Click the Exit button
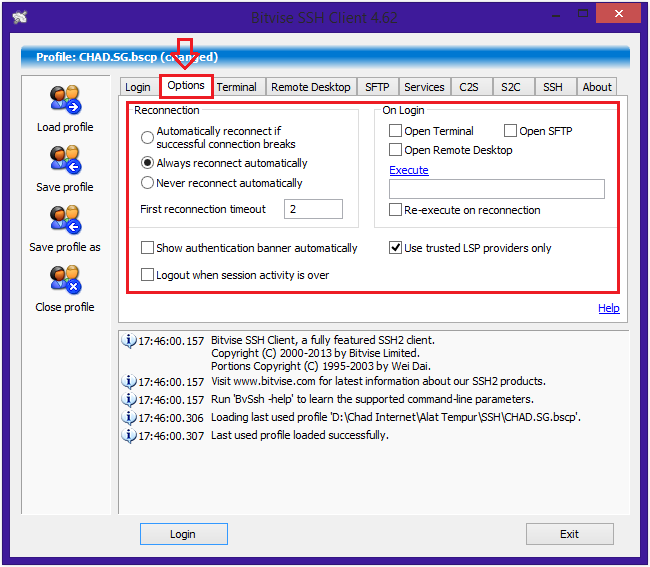Screen dimensions: 650x567 570,534
